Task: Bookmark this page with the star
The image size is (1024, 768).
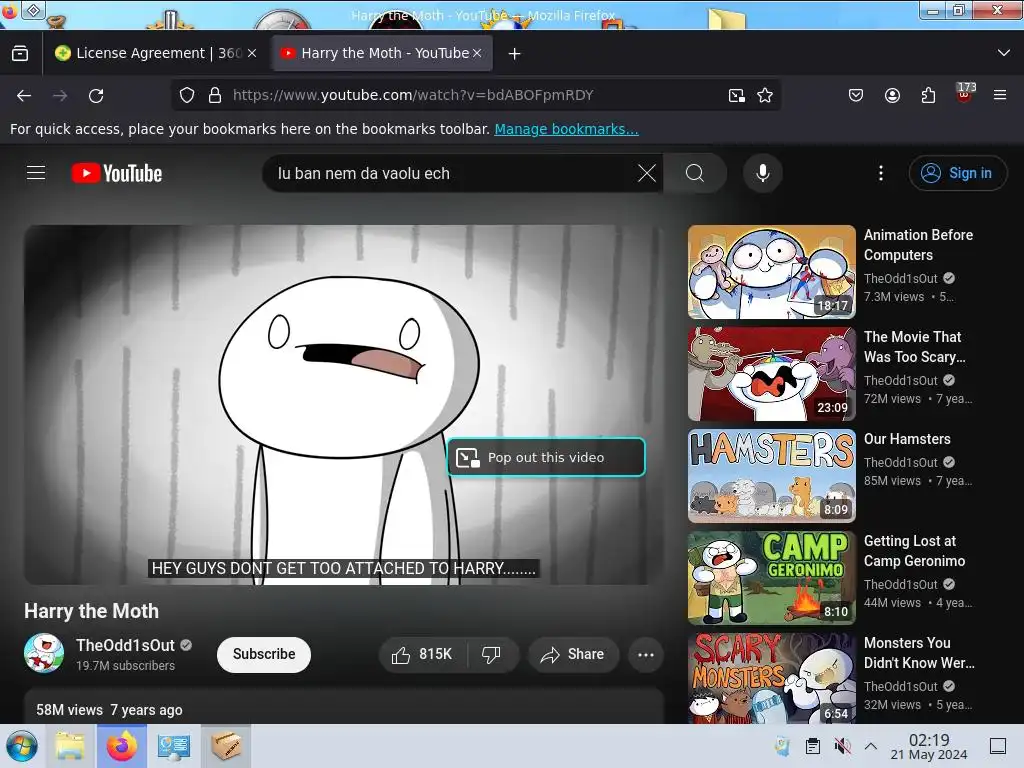Action: pos(765,96)
